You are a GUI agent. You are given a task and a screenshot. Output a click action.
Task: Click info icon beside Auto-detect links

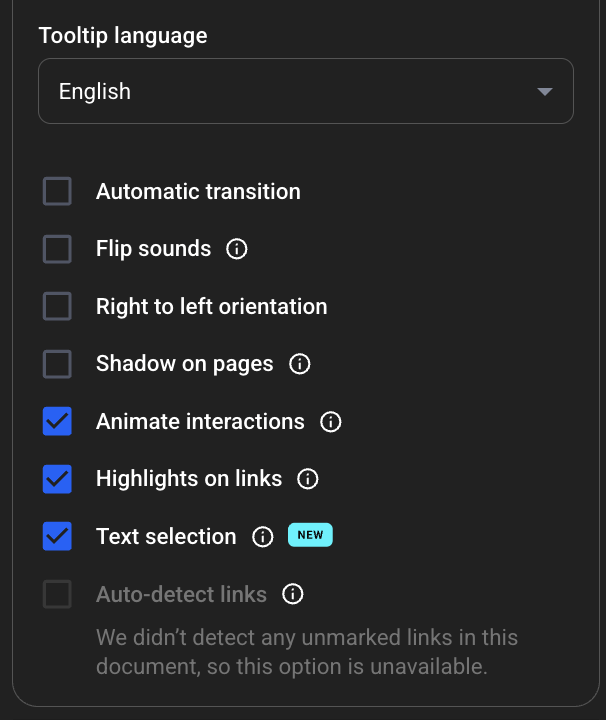point(292,595)
